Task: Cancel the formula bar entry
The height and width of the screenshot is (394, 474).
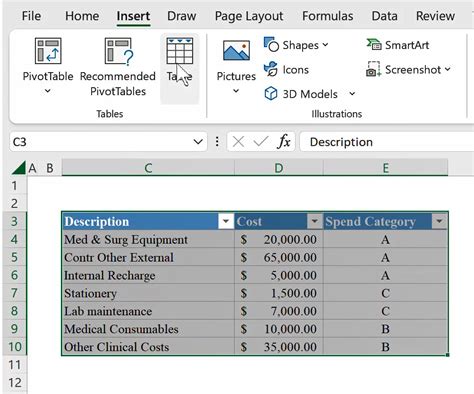Action: tap(238, 142)
